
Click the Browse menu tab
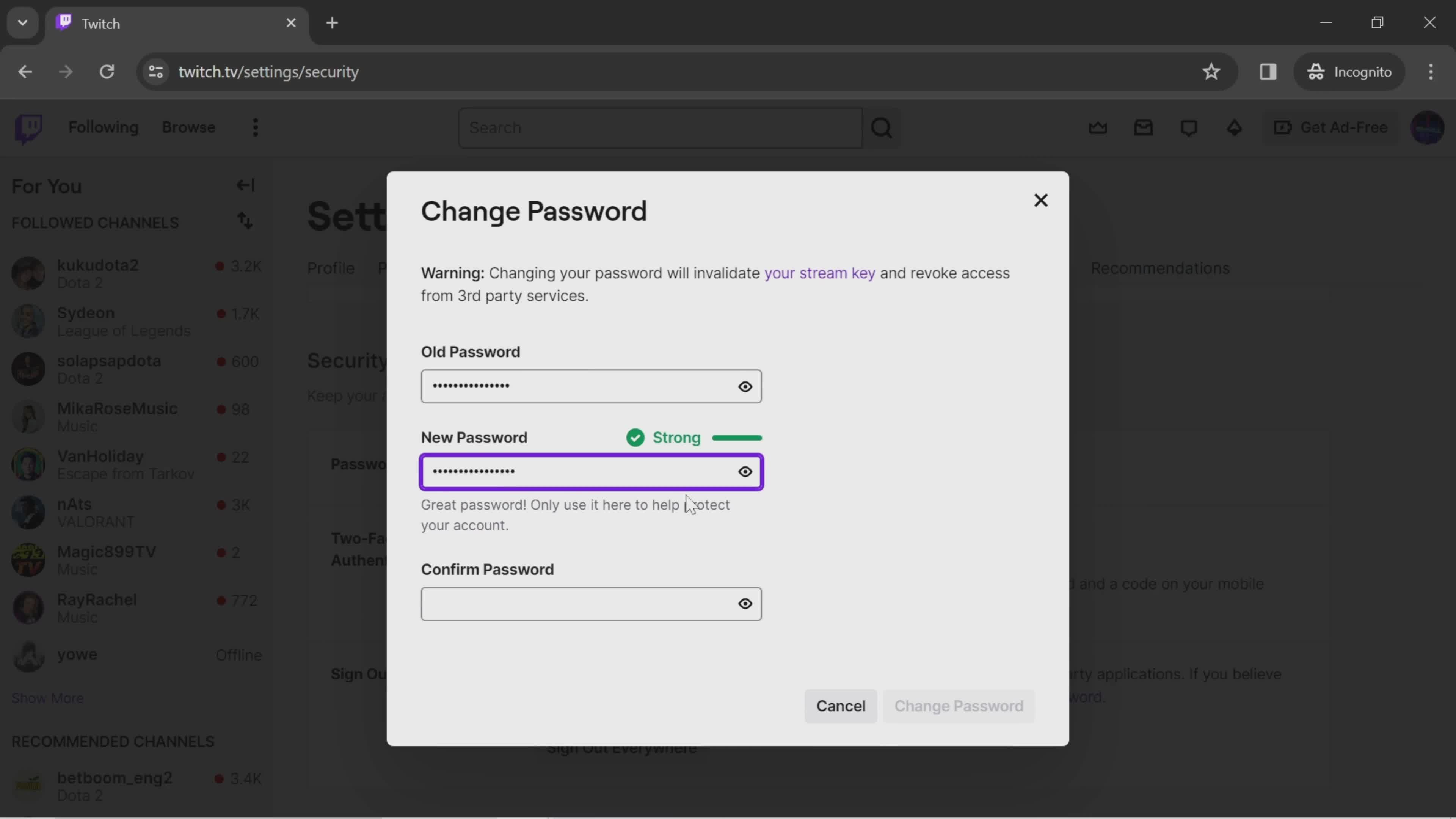[x=188, y=127]
